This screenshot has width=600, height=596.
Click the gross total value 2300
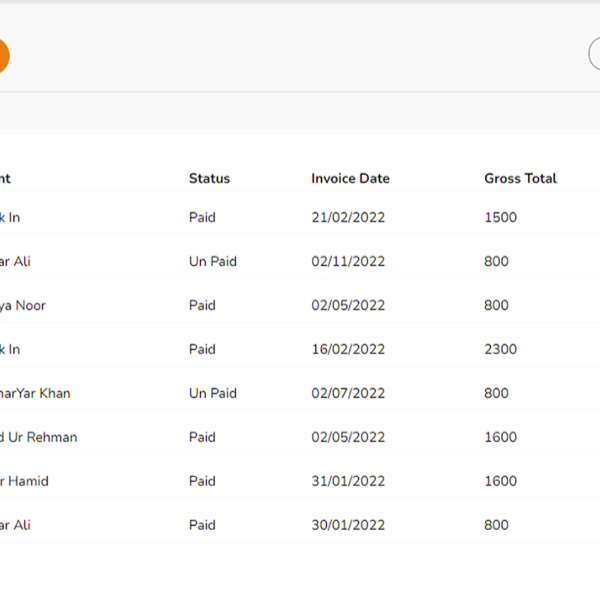pyautogui.click(x=500, y=349)
